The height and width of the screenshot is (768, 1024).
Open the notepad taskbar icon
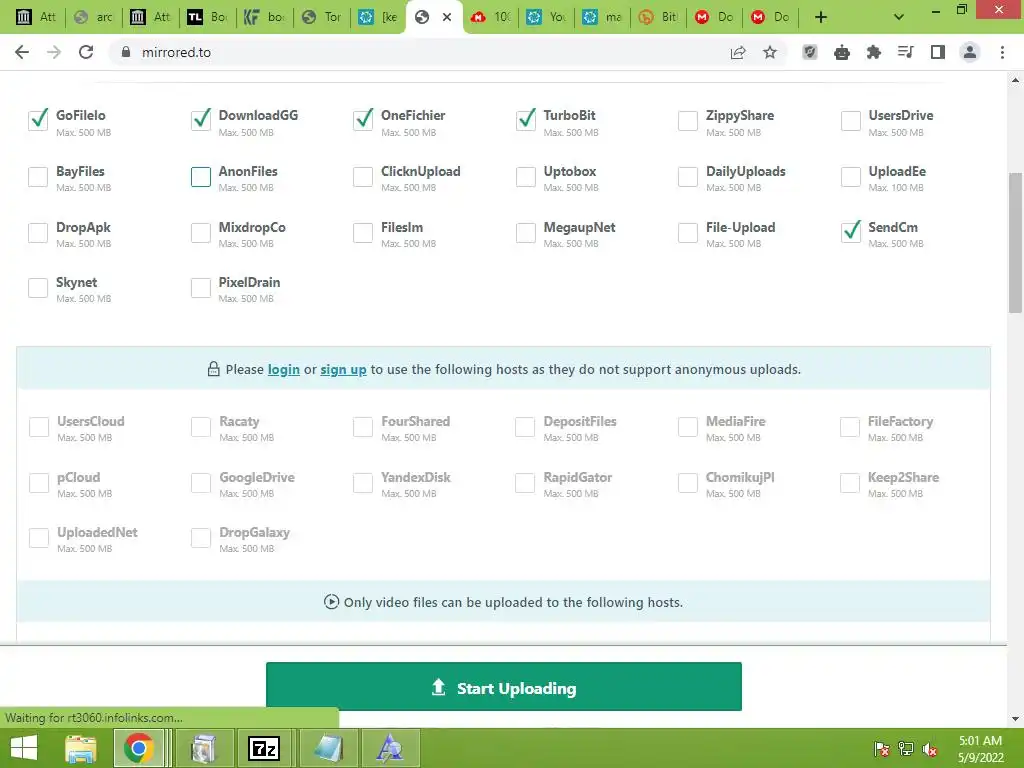[328, 748]
